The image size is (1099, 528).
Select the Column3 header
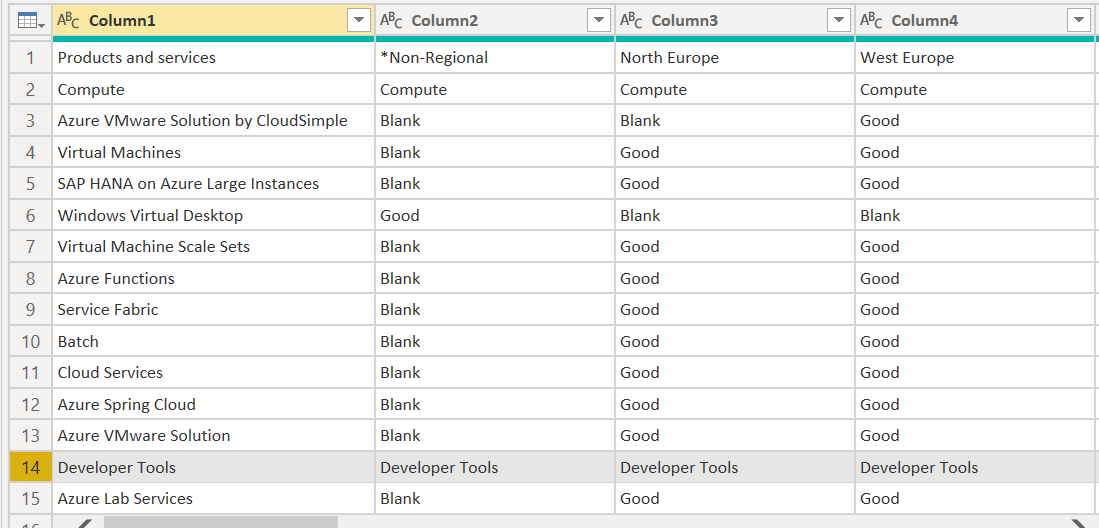pos(735,21)
